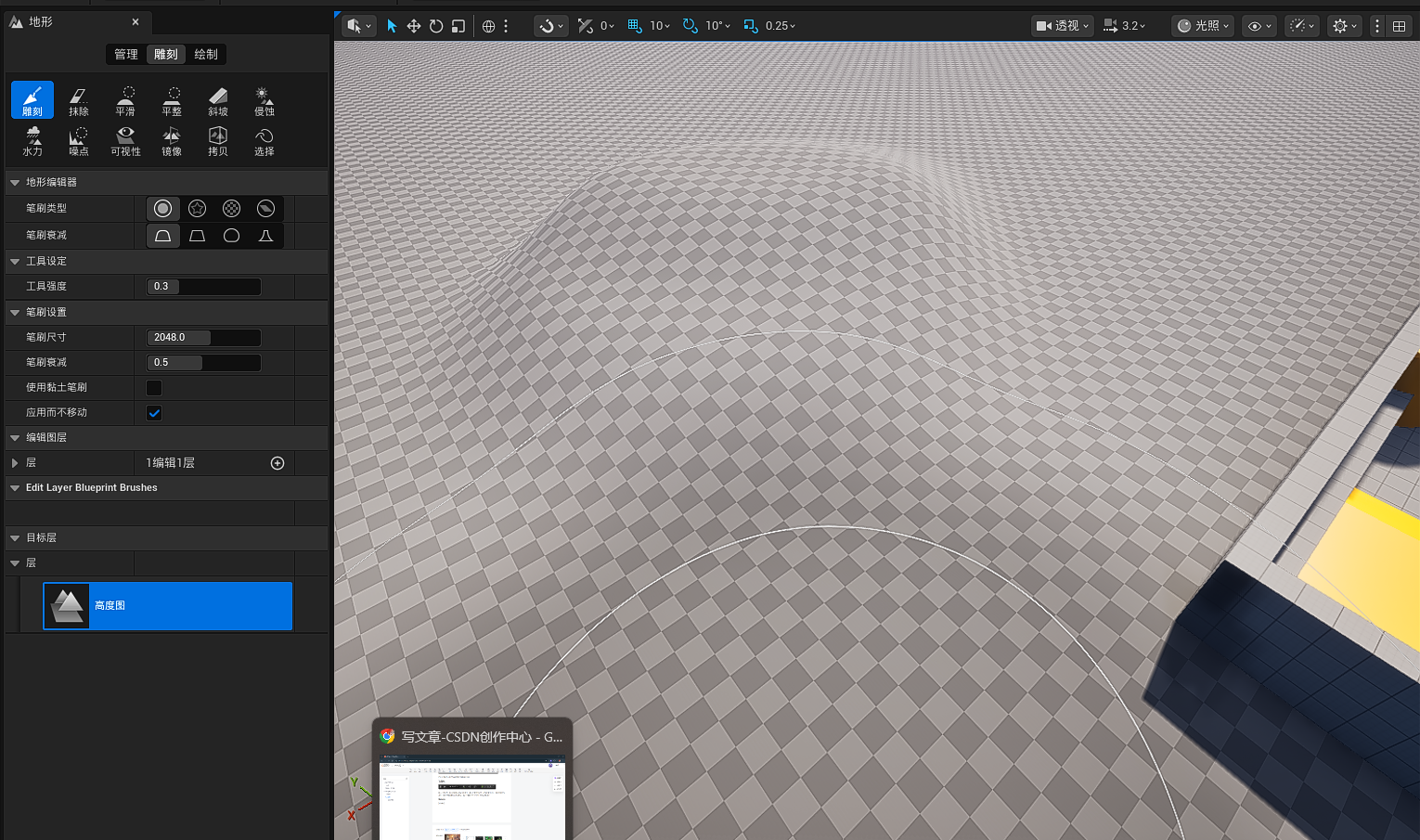Collapse the 编辑图层 section

(15, 438)
